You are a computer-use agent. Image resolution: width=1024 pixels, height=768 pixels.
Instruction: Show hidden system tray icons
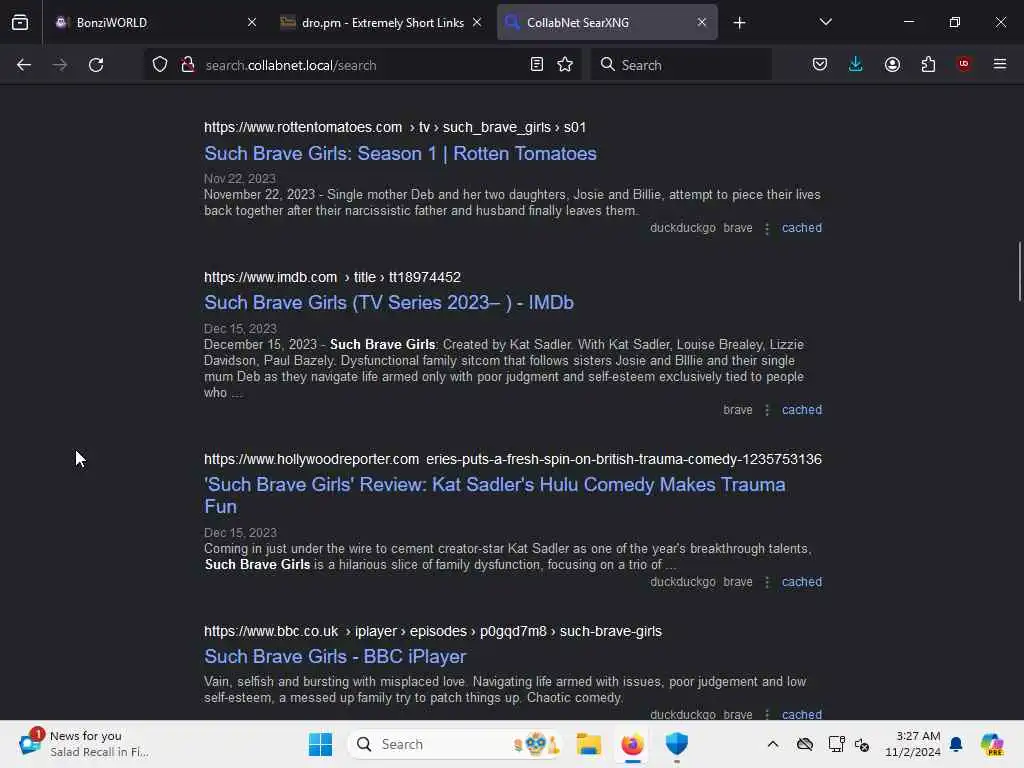click(773, 744)
